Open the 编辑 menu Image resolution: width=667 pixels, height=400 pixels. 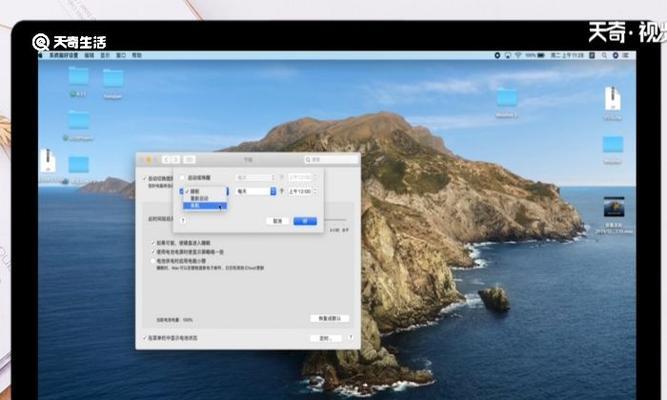click(89, 55)
